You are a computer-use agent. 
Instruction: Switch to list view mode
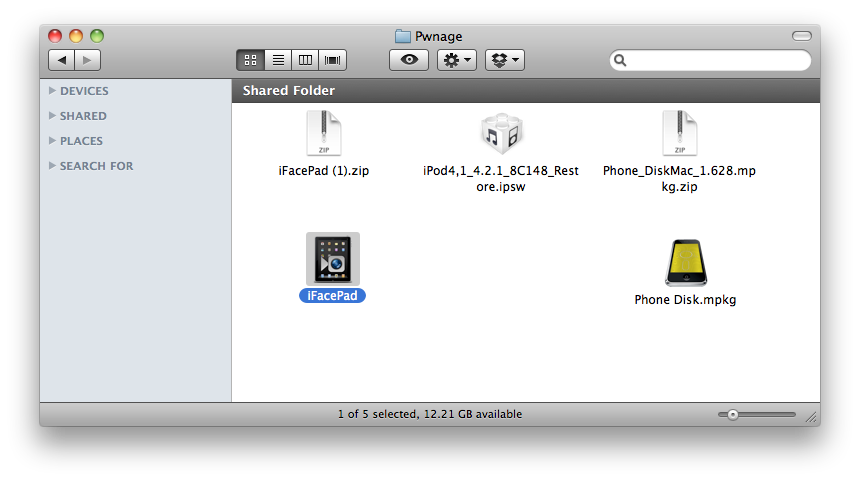pos(278,60)
